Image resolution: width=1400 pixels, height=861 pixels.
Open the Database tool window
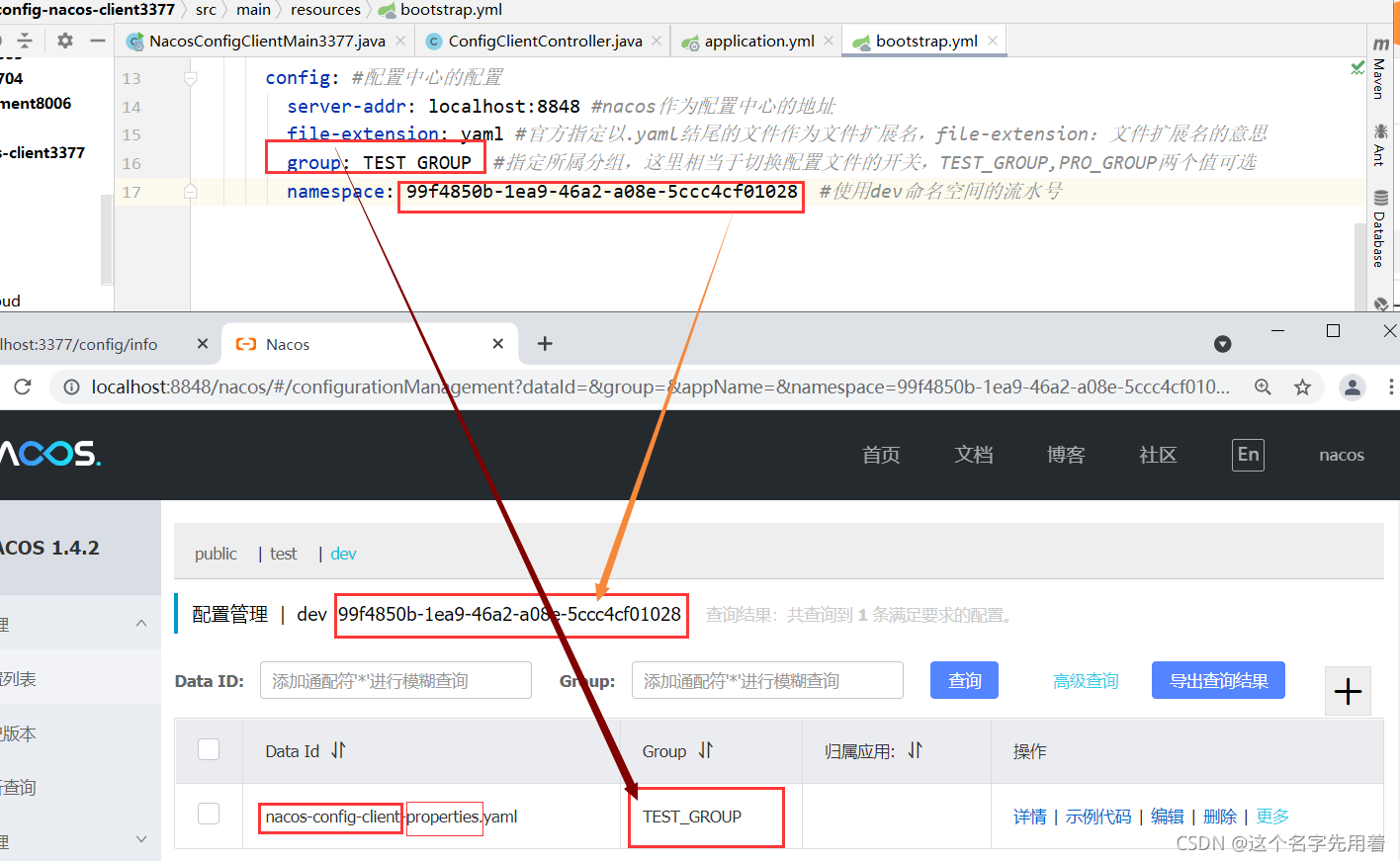click(x=1380, y=228)
